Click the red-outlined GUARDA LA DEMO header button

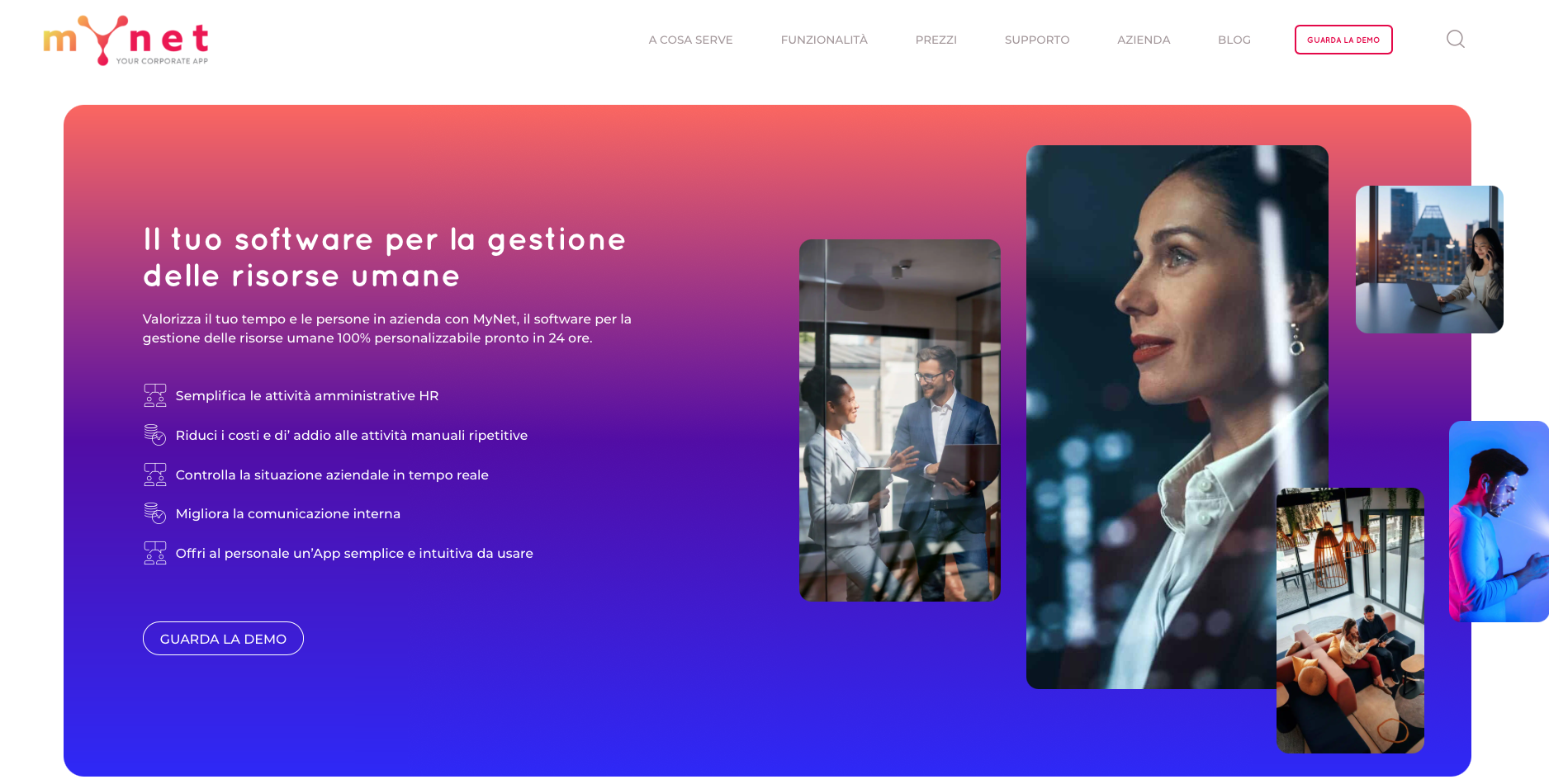tap(1343, 40)
